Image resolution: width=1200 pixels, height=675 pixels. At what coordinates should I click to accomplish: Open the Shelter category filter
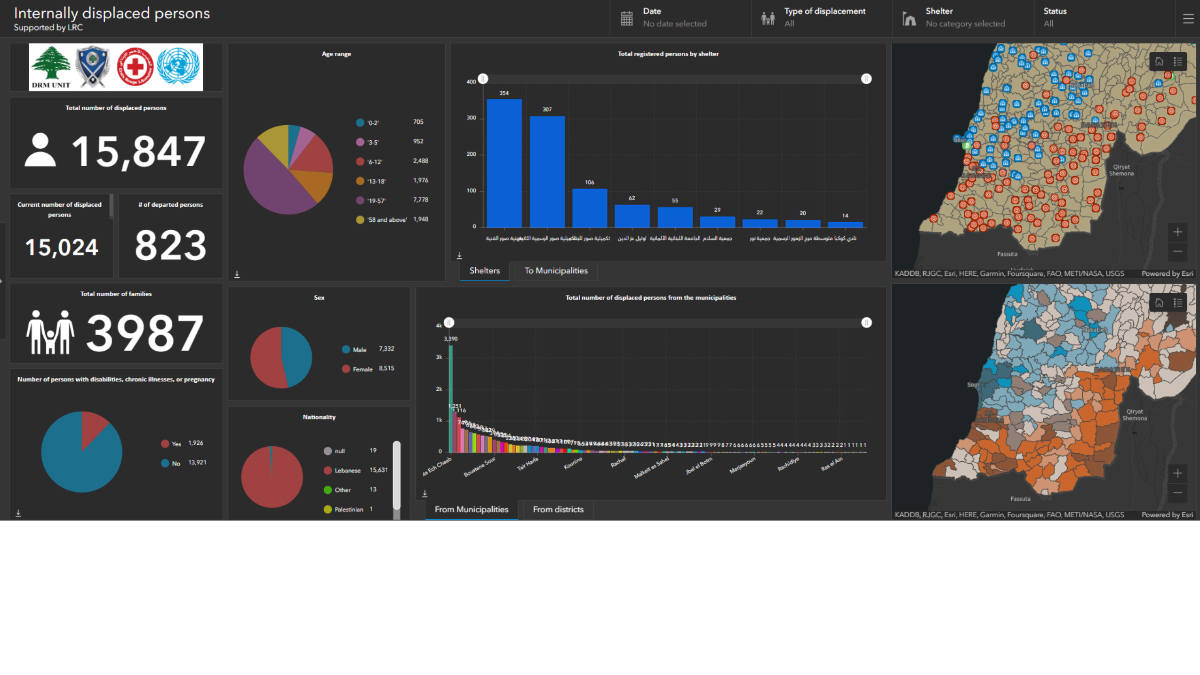pos(962,18)
